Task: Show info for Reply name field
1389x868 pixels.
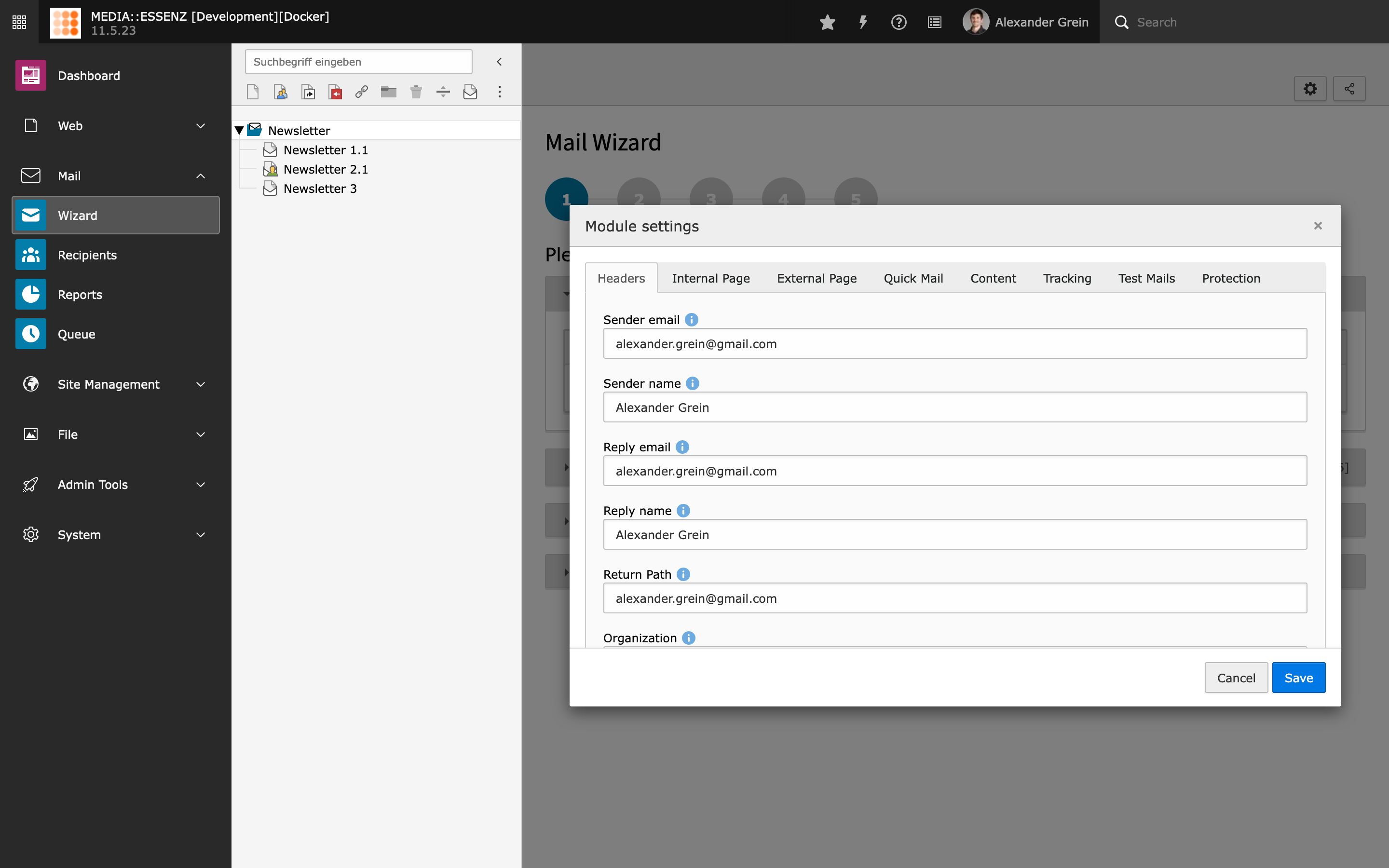Action: pyautogui.click(x=683, y=511)
